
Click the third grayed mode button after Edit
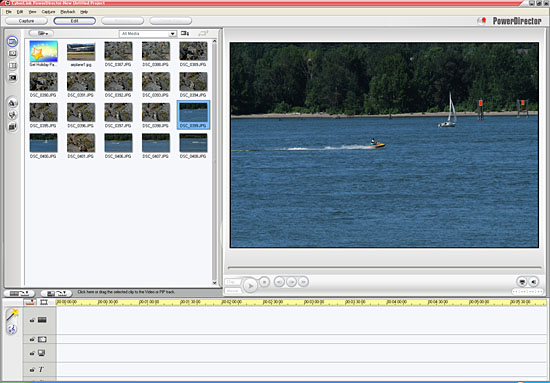coord(122,21)
